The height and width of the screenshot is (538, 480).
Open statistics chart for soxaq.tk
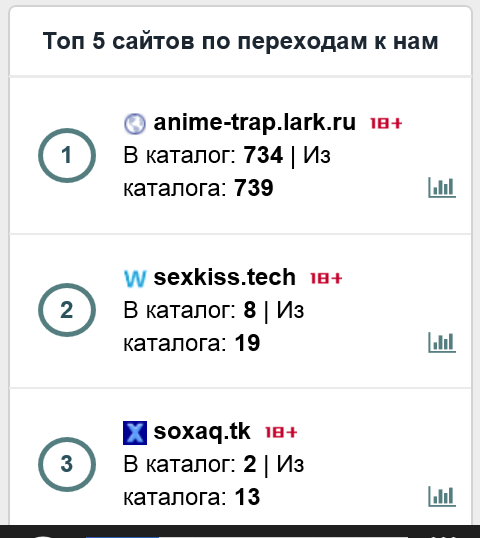[442, 496]
